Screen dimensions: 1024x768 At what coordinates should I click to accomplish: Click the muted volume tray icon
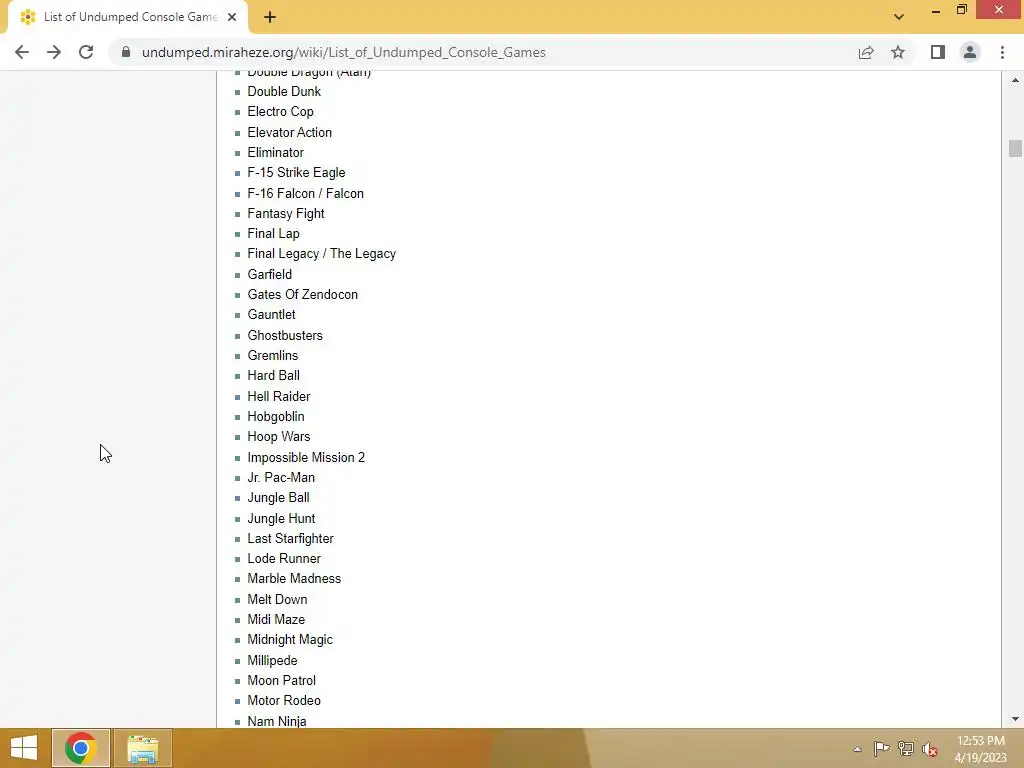[x=929, y=748]
